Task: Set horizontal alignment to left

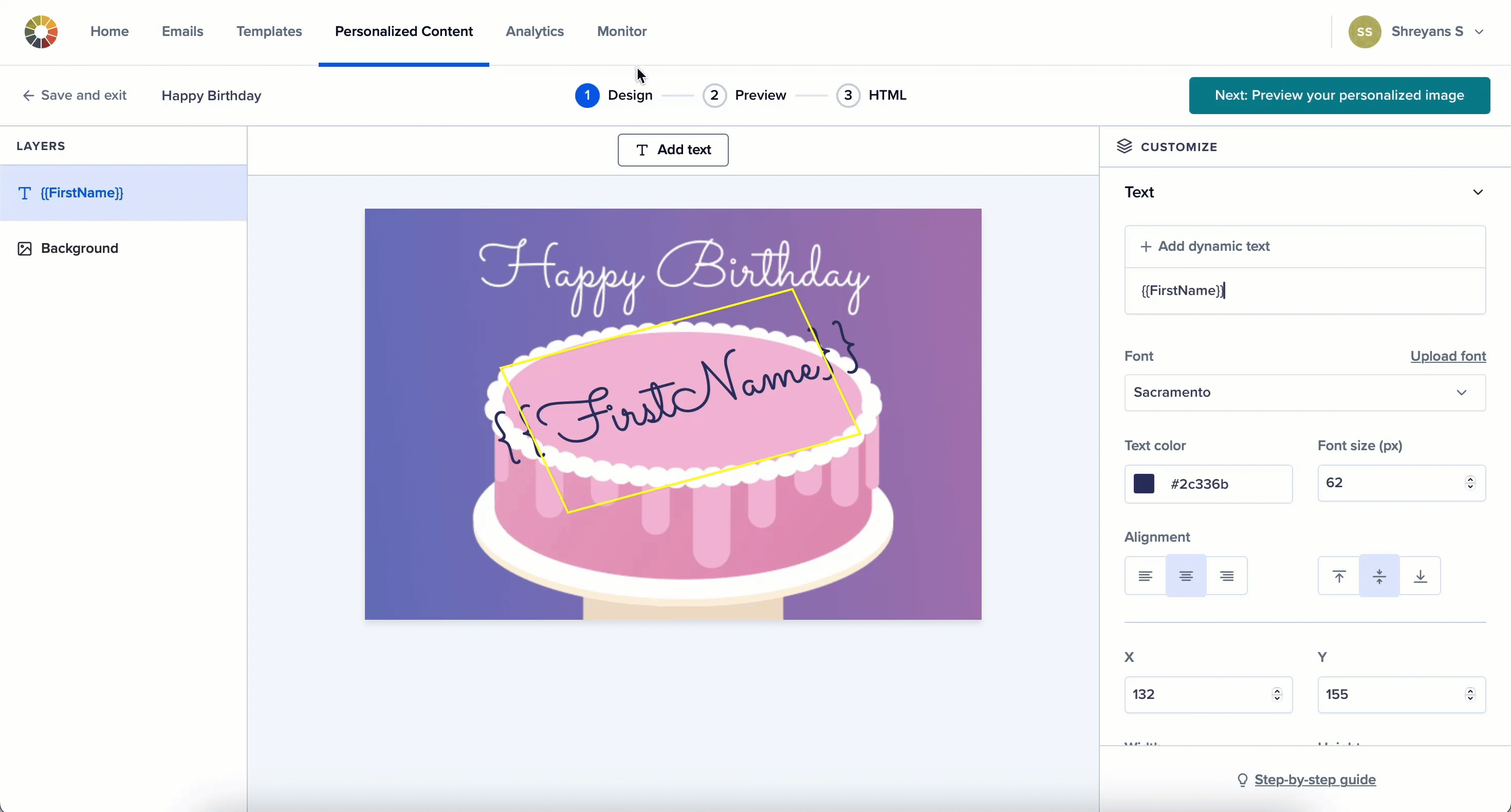Action: pos(1145,576)
